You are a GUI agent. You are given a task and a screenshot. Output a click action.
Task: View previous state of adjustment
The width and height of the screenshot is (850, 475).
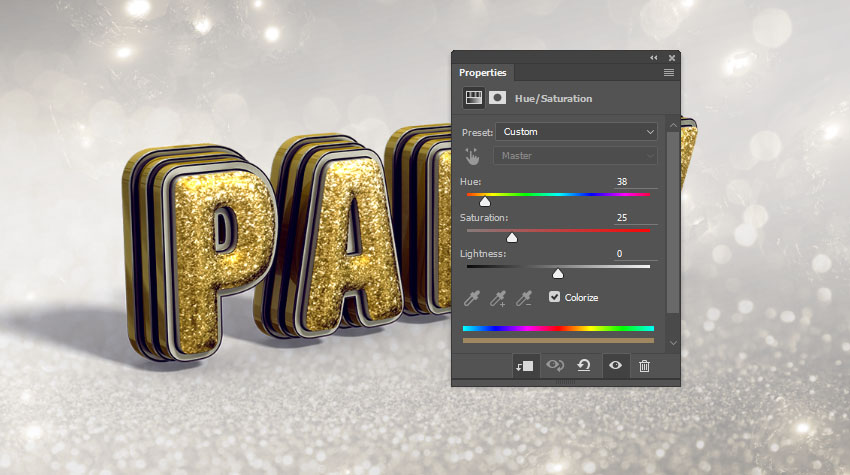[555, 365]
